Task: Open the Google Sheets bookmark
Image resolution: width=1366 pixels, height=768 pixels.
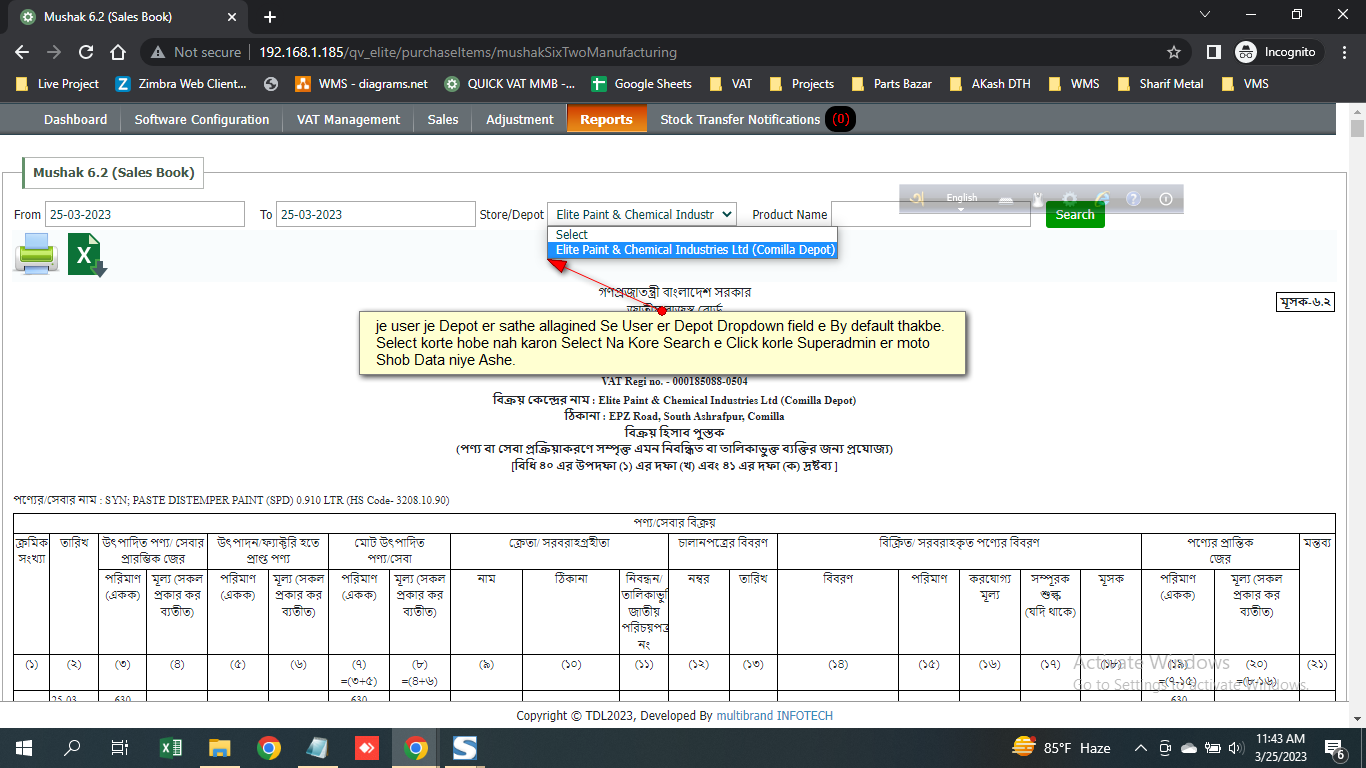Action: (641, 84)
